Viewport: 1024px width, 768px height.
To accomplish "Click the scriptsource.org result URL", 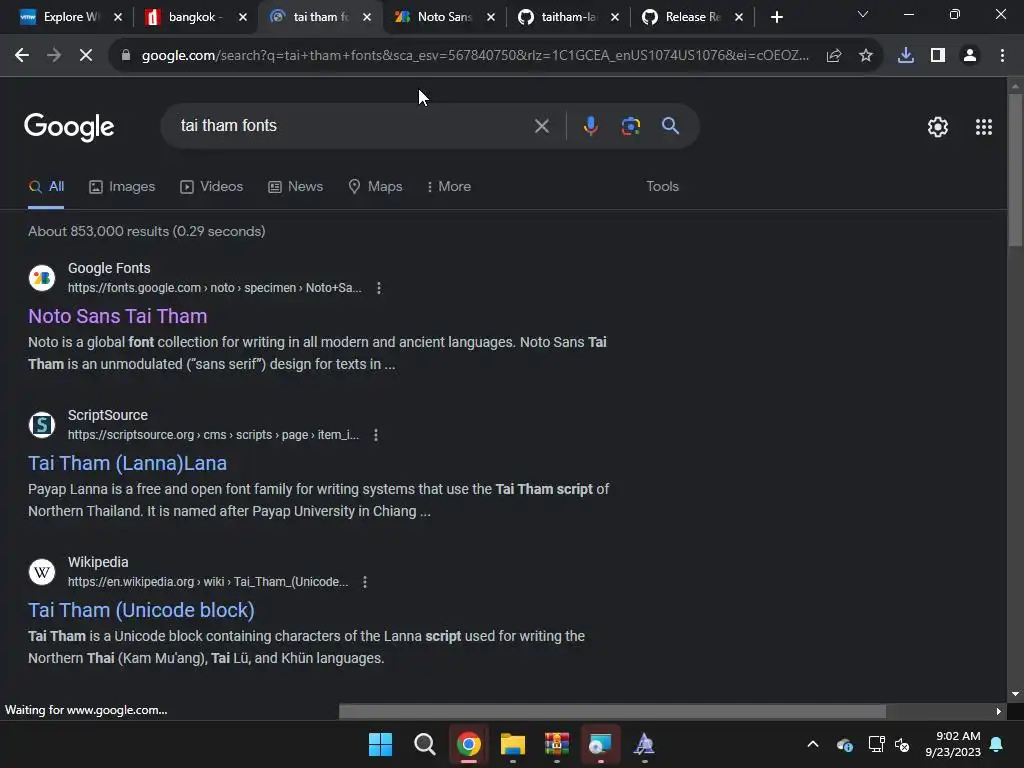I will coord(213,435).
